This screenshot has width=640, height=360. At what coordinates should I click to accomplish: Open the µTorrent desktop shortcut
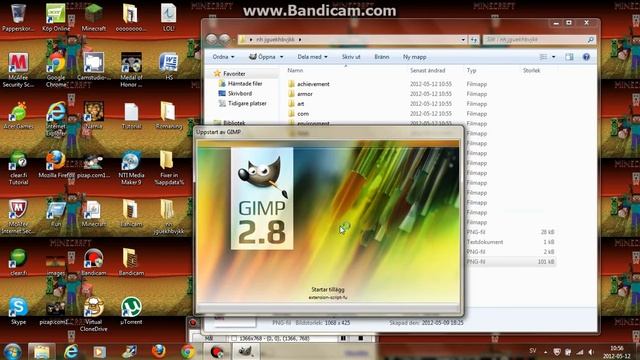point(131,311)
